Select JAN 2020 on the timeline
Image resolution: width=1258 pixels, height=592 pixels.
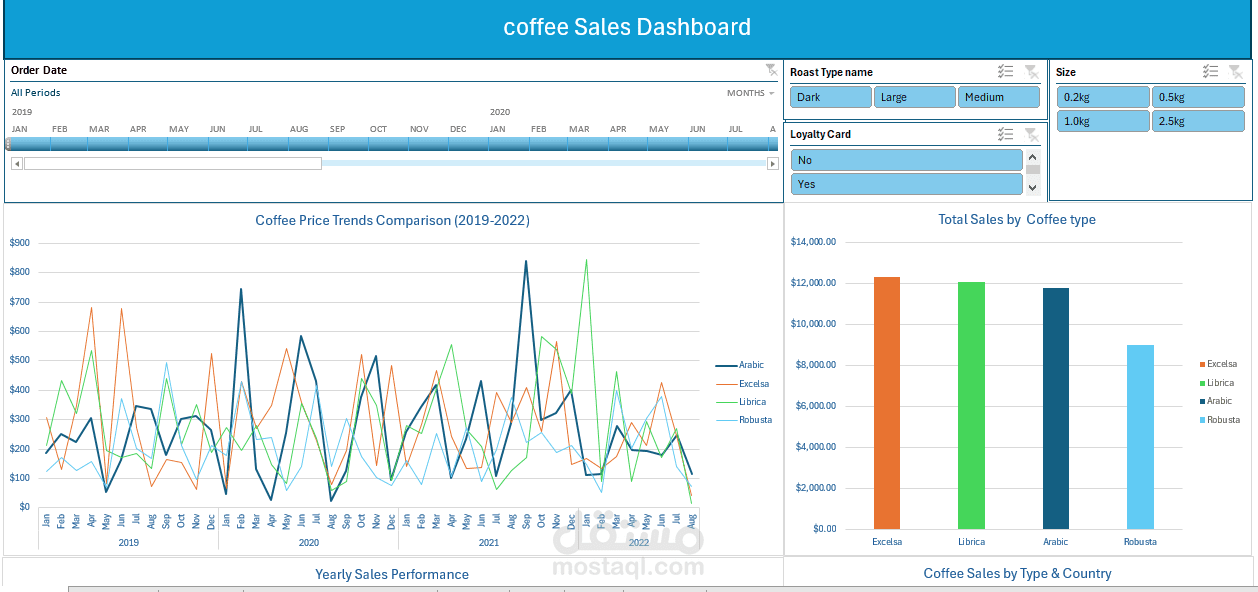508,144
